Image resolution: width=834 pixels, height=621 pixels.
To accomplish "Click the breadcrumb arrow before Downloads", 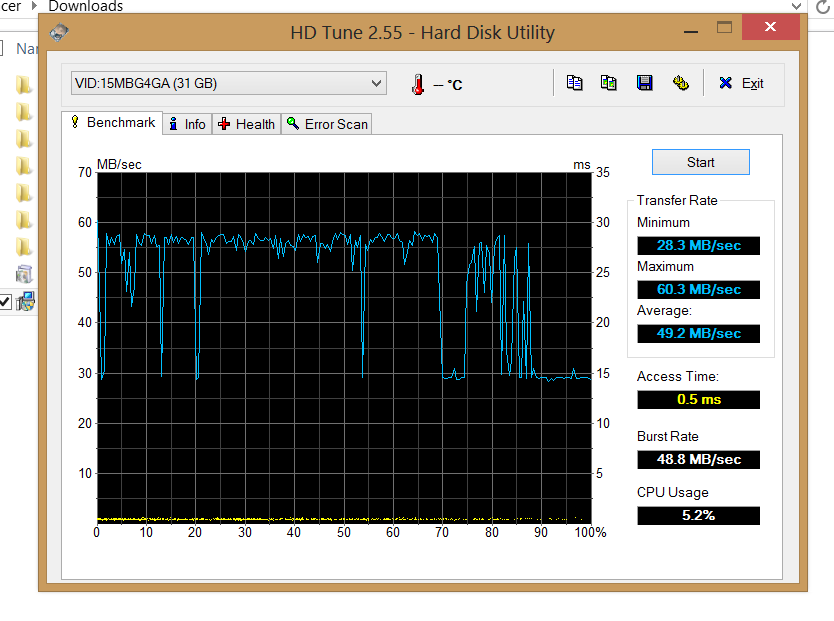I will point(35,6).
